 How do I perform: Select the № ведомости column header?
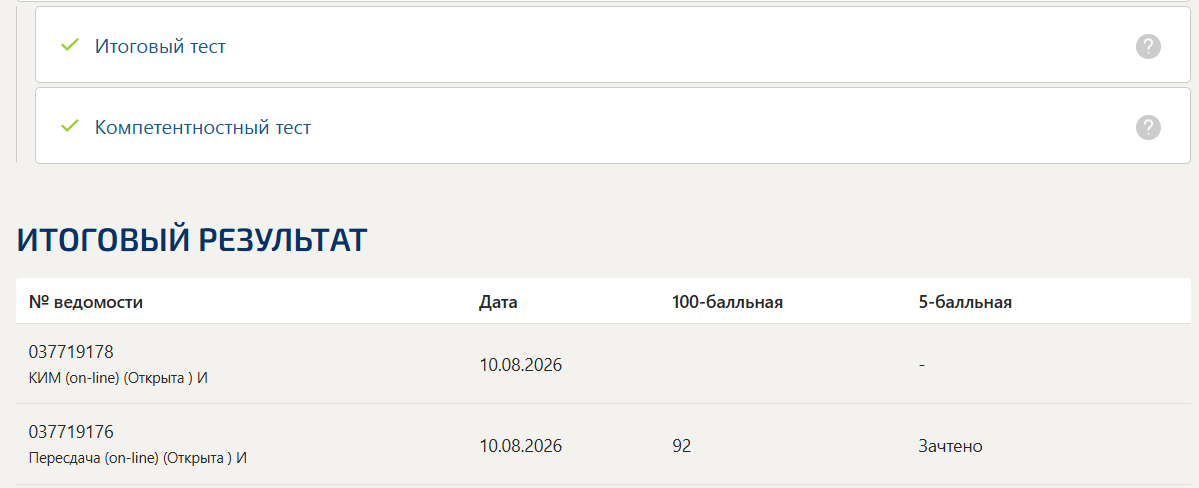coord(86,302)
